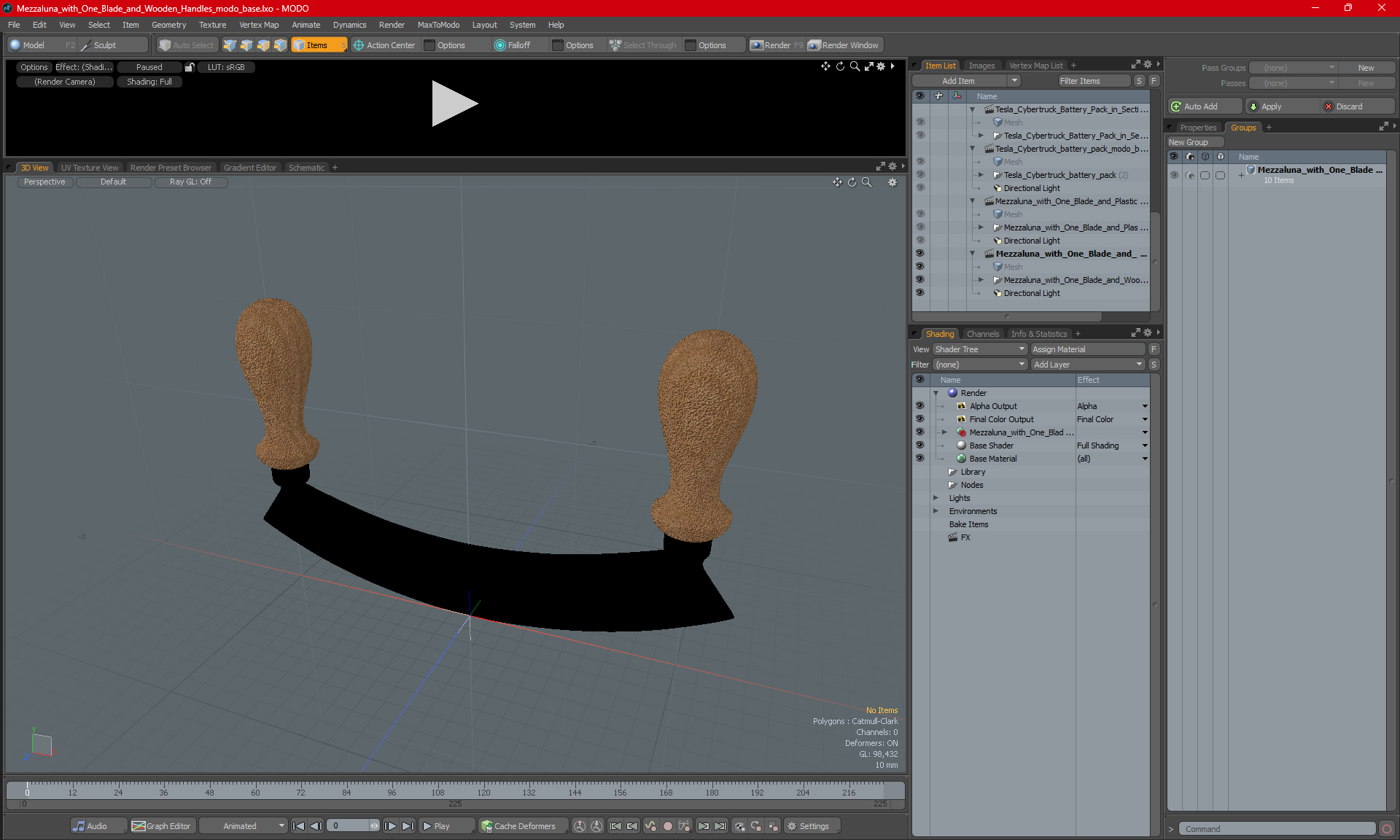Screen dimensions: 1400x840
Task: Toggle visibility of the last Directional Light
Action: click(919, 293)
